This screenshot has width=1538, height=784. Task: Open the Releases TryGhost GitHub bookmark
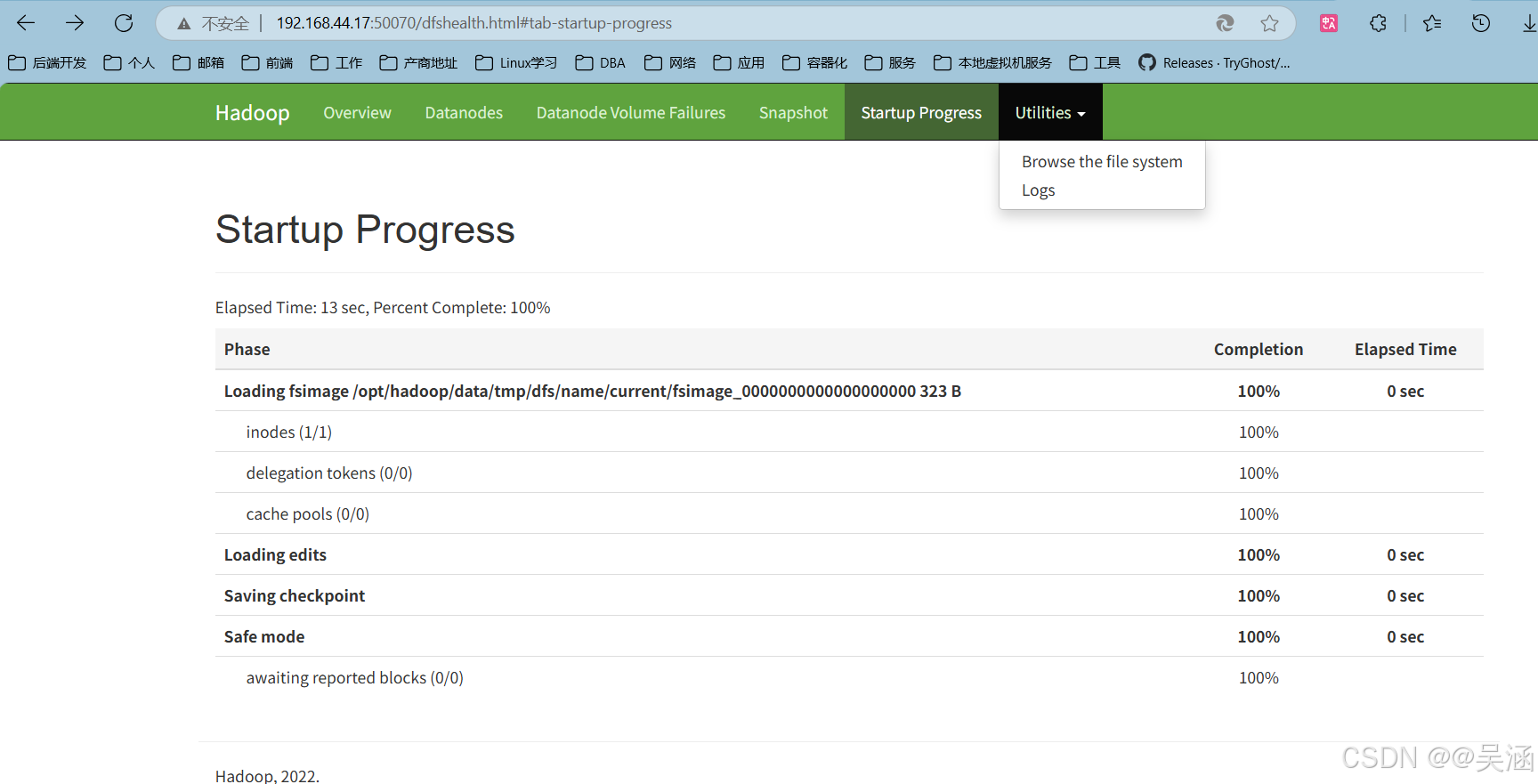pyautogui.click(x=1214, y=62)
